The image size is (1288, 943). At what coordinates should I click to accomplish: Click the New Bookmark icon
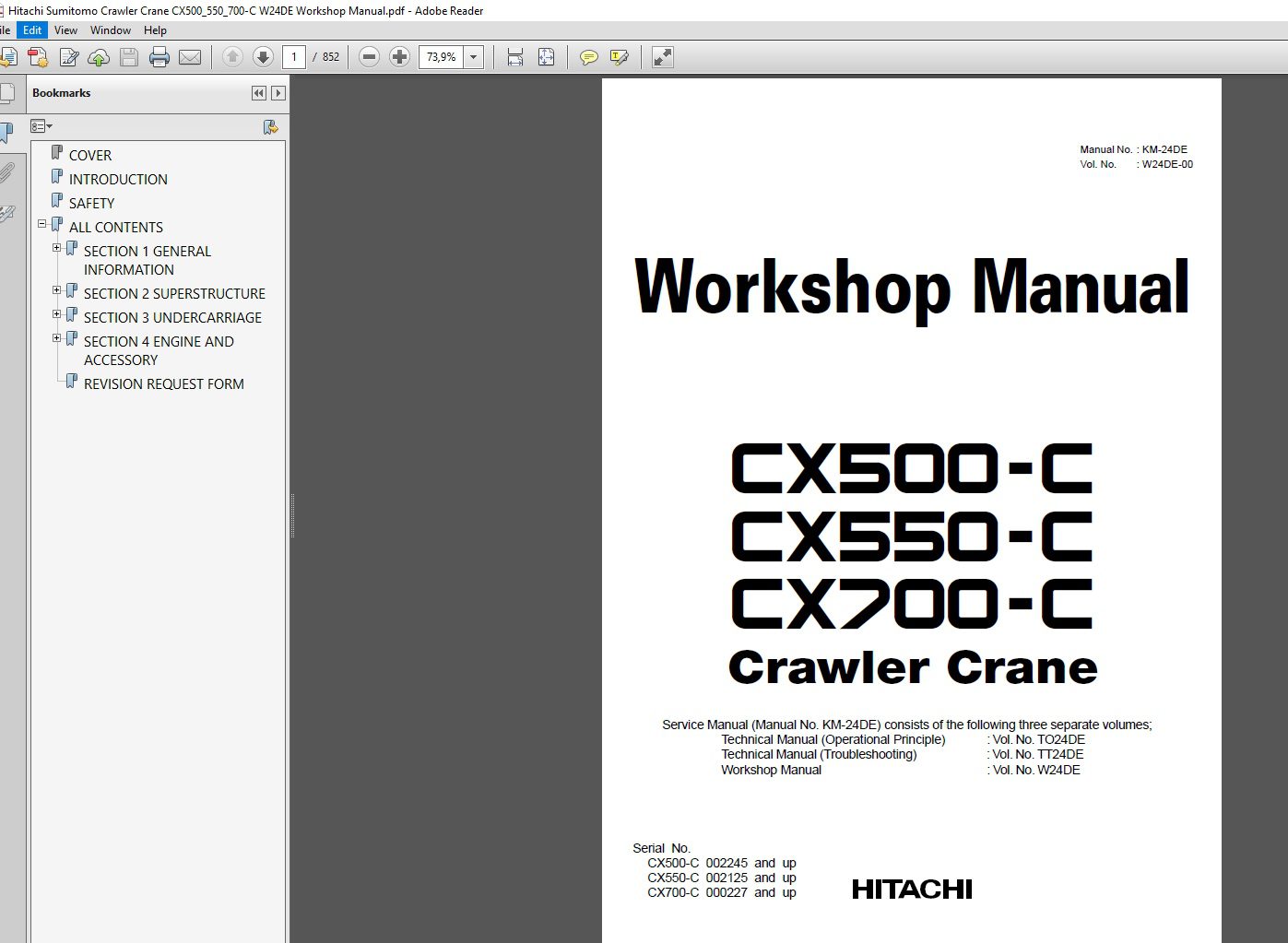(271, 126)
